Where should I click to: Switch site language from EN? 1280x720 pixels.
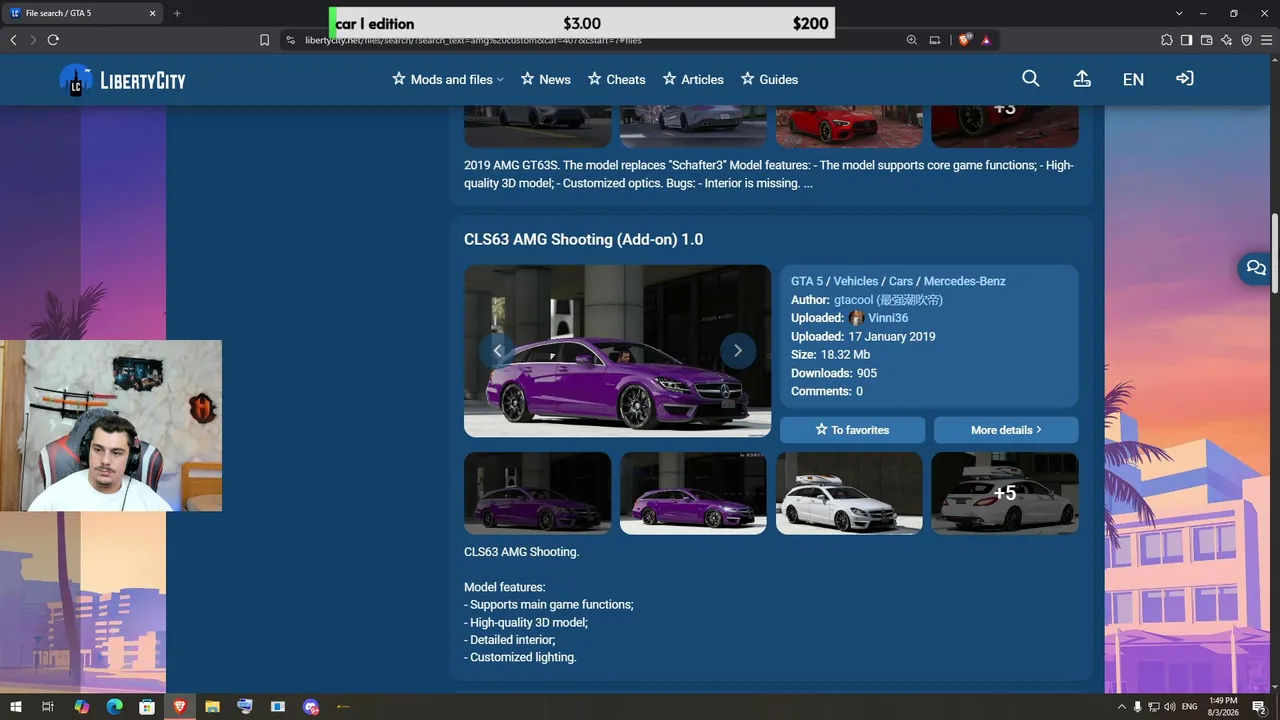(x=1133, y=79)
